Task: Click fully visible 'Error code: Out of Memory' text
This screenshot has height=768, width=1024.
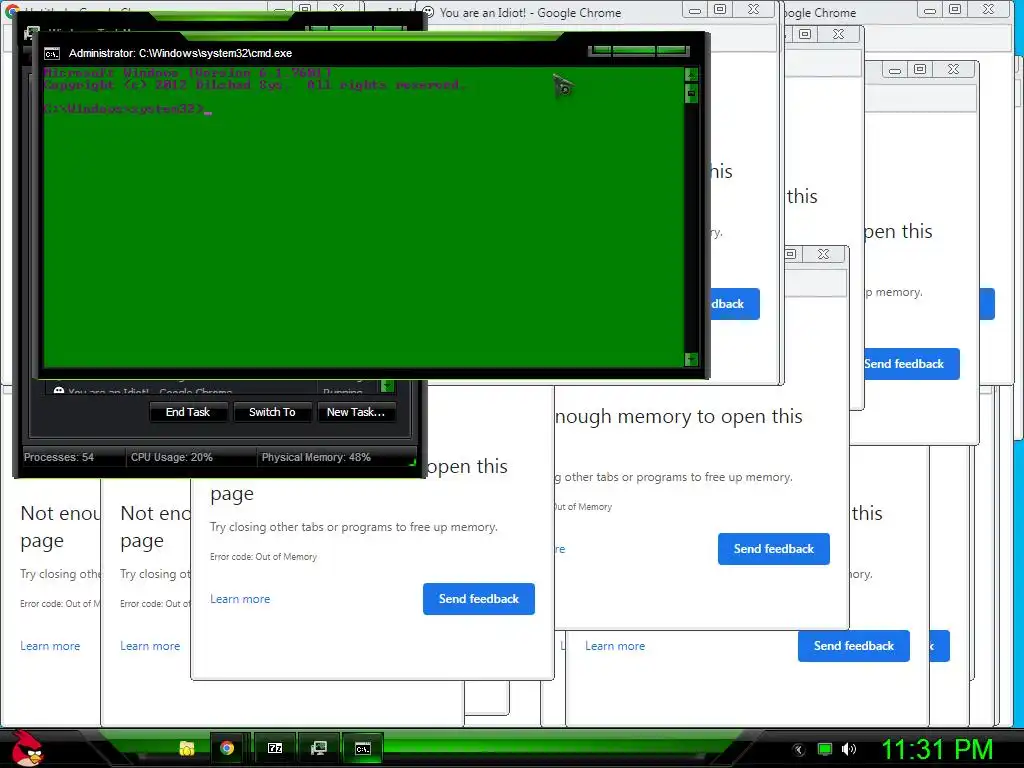Action: pyautogui.click(x=263, y=557)
